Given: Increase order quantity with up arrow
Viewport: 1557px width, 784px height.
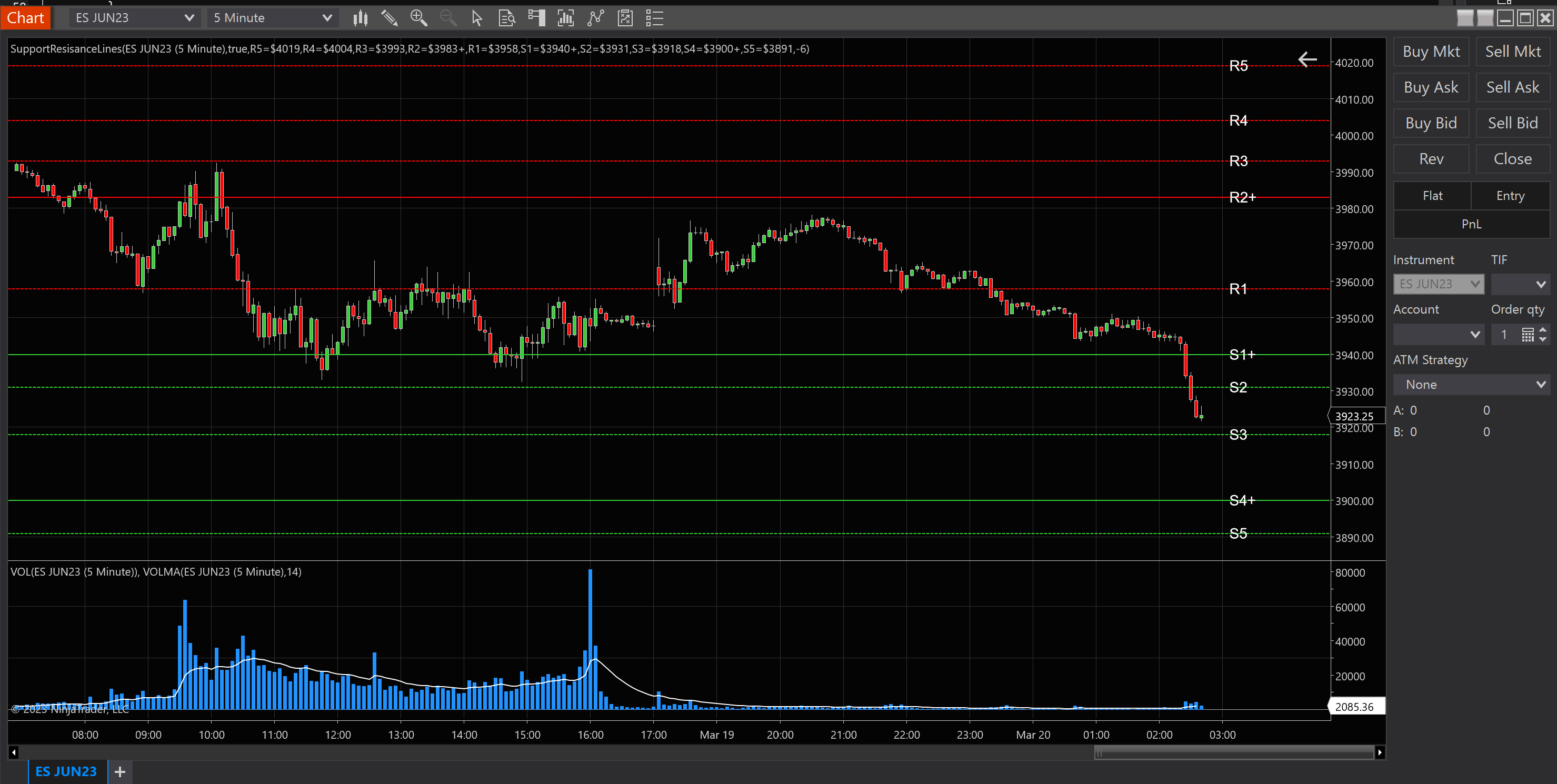Looking at the screenshot, I should point(1543,330).
